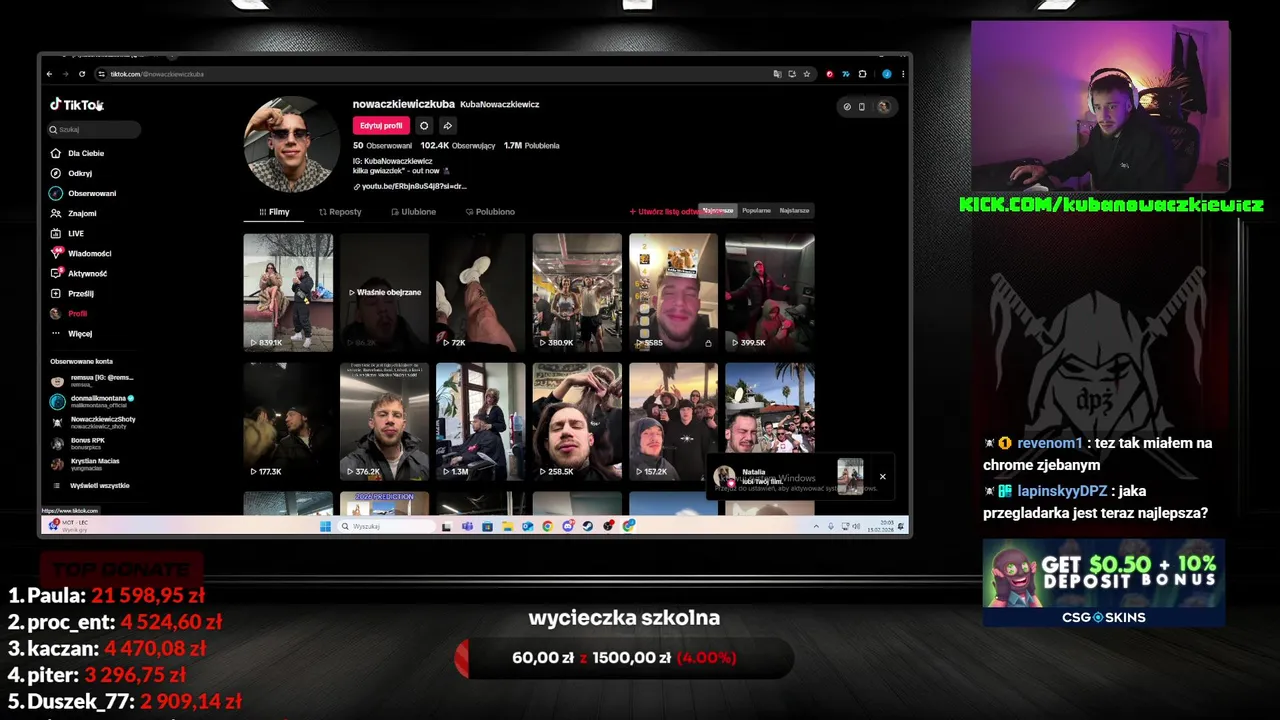Click translate page icon in address bar
Viewport: 1280px width, 720px height.
click(x=777, y=74)
